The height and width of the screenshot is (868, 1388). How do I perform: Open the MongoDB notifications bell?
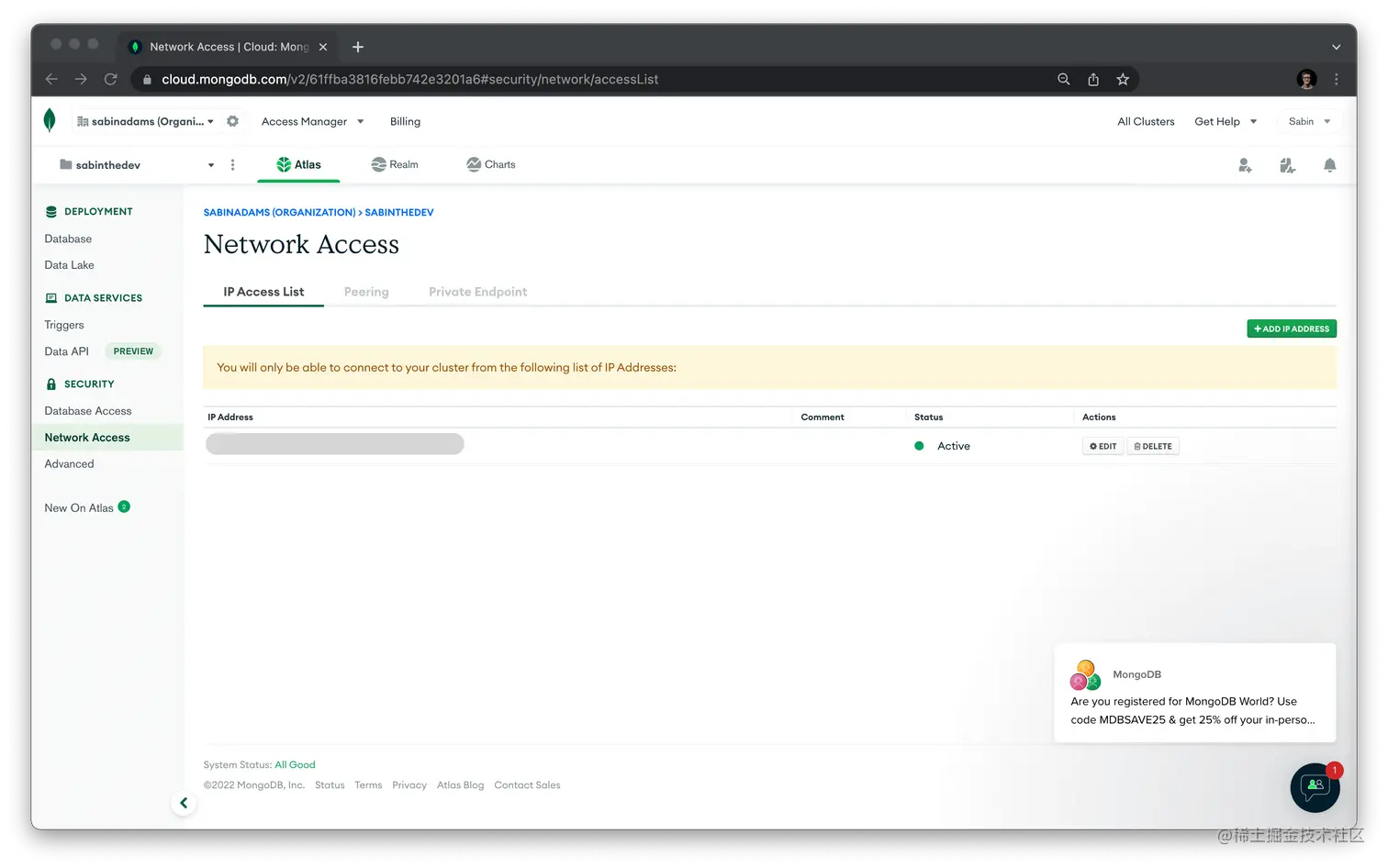point(1329,165)
